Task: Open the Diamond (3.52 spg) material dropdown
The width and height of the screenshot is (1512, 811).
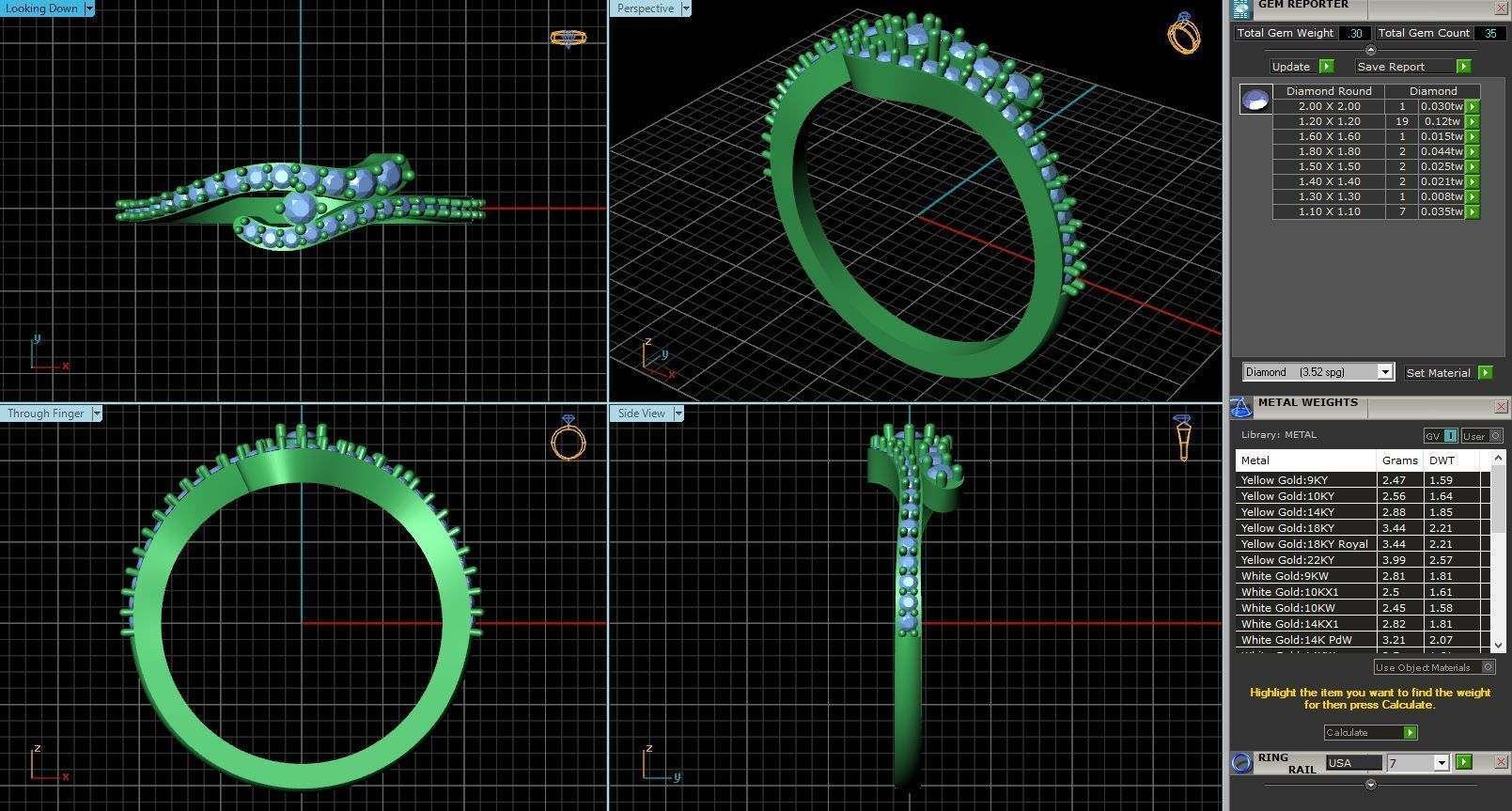Action: 1384,372
